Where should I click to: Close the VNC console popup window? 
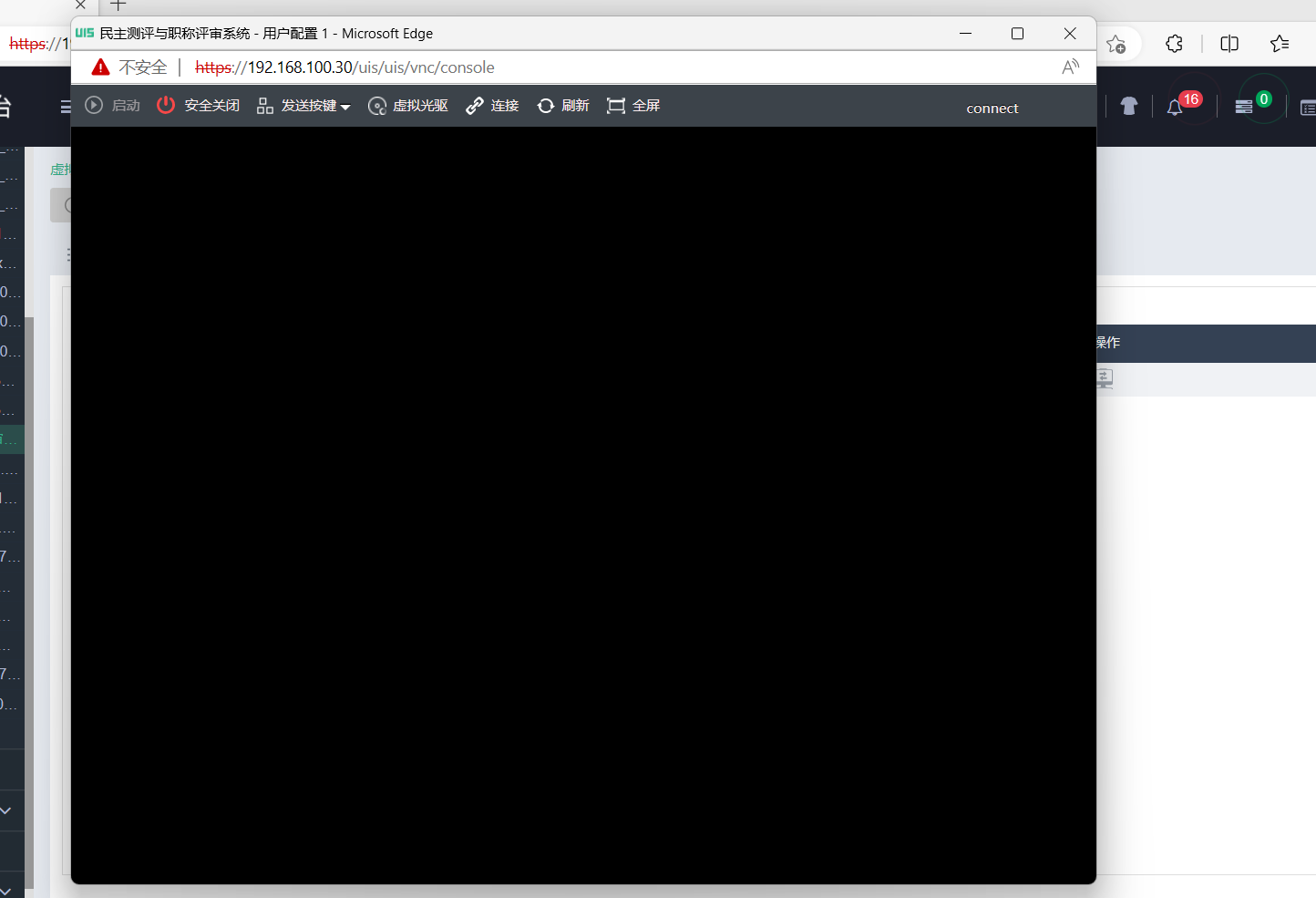click(x=1070, y=34)
